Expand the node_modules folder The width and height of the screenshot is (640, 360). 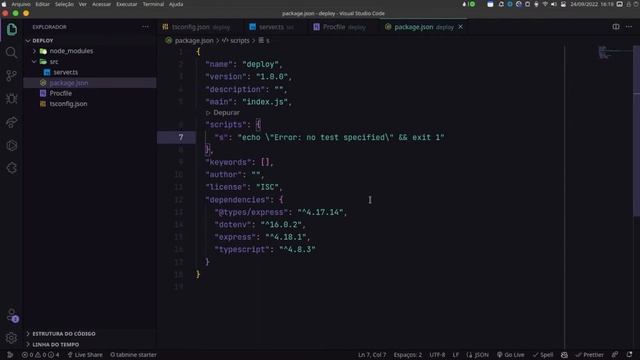tap(71, 51)
